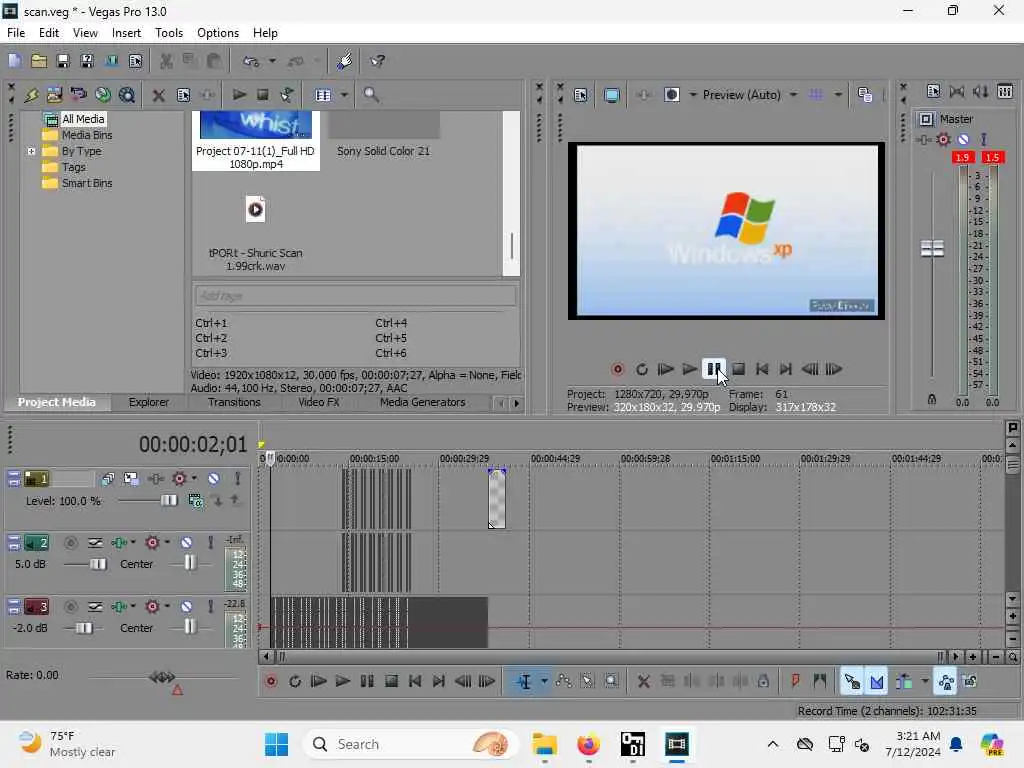The height and width of the screenshot is (768, 1024).
Task: Click the Undo arrow icon
Action: pyautogui.click(x=251, y=61)
